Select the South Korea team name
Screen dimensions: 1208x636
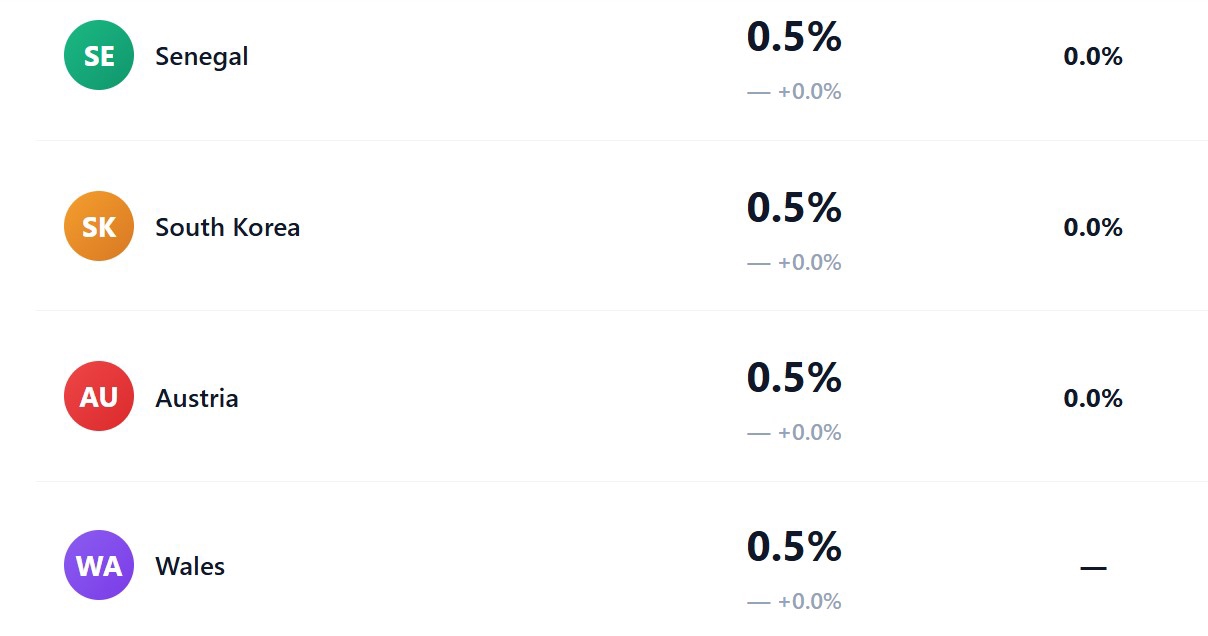coord(227,227)
